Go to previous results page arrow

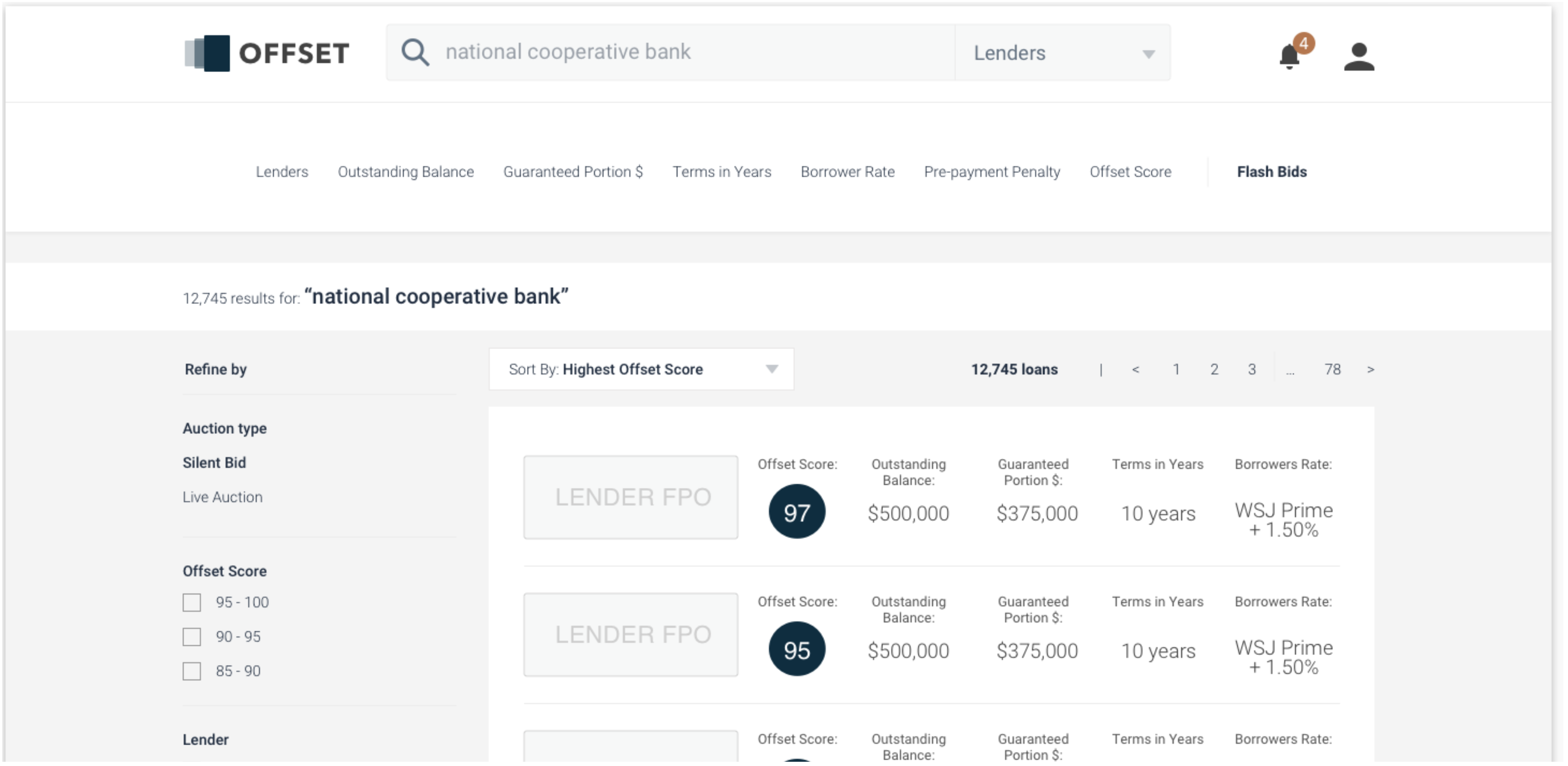(1135, 369)
